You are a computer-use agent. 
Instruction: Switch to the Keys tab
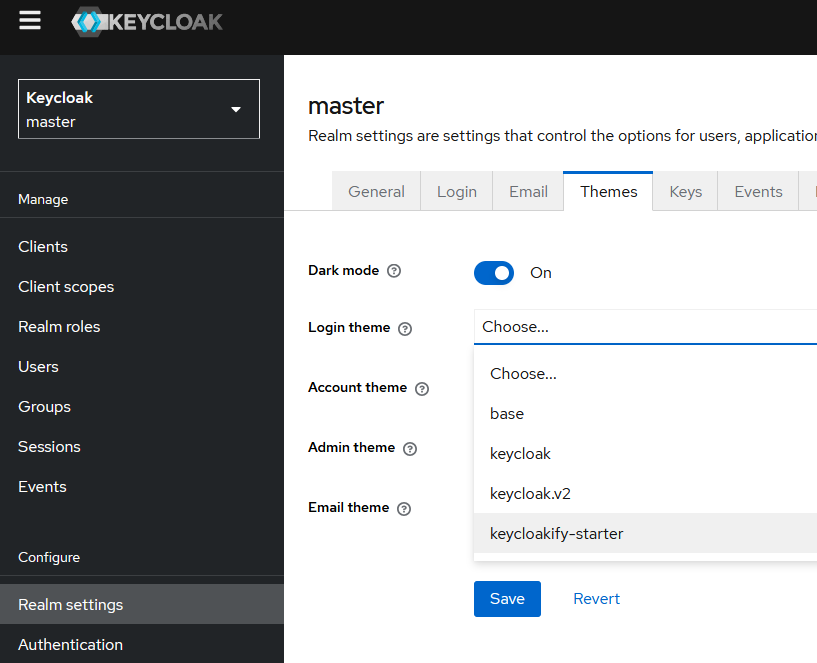685,192
